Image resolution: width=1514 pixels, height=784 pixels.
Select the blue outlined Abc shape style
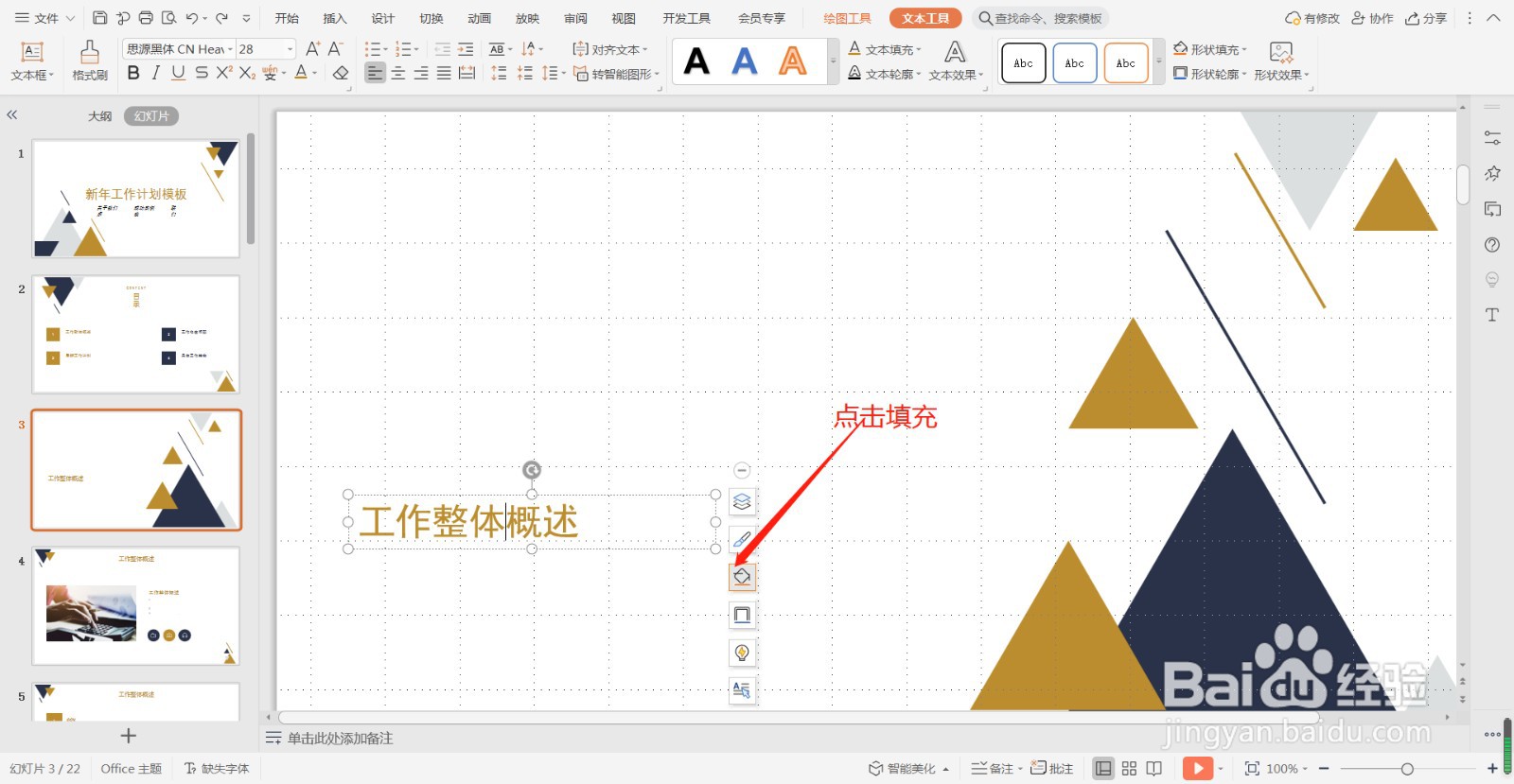[x=1075, y=63]
